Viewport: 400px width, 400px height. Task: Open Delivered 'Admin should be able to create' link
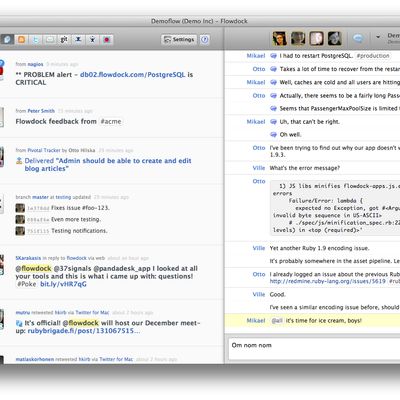click(108, 165)
